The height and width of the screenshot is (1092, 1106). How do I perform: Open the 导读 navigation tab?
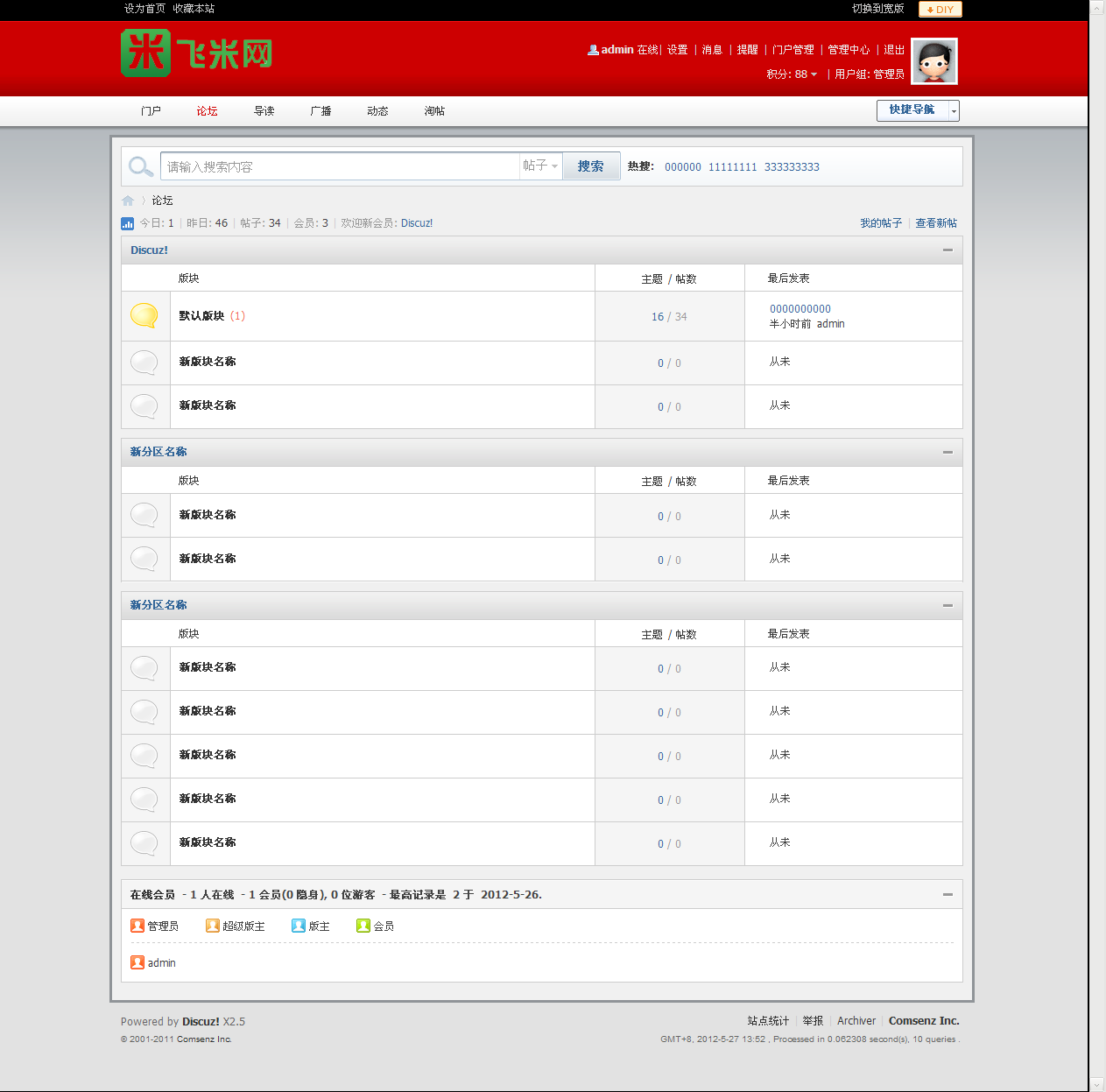264,111
